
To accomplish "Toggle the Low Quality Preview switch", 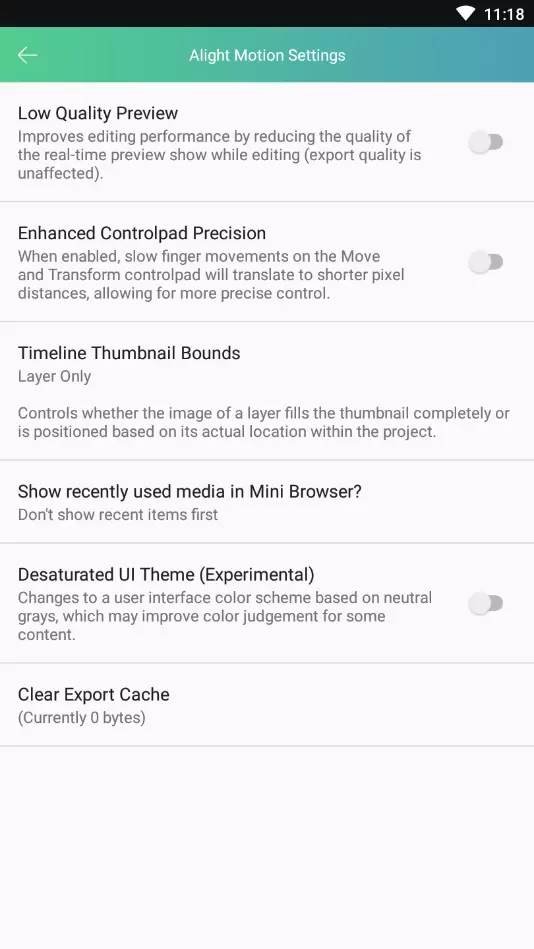I will 486,143.
